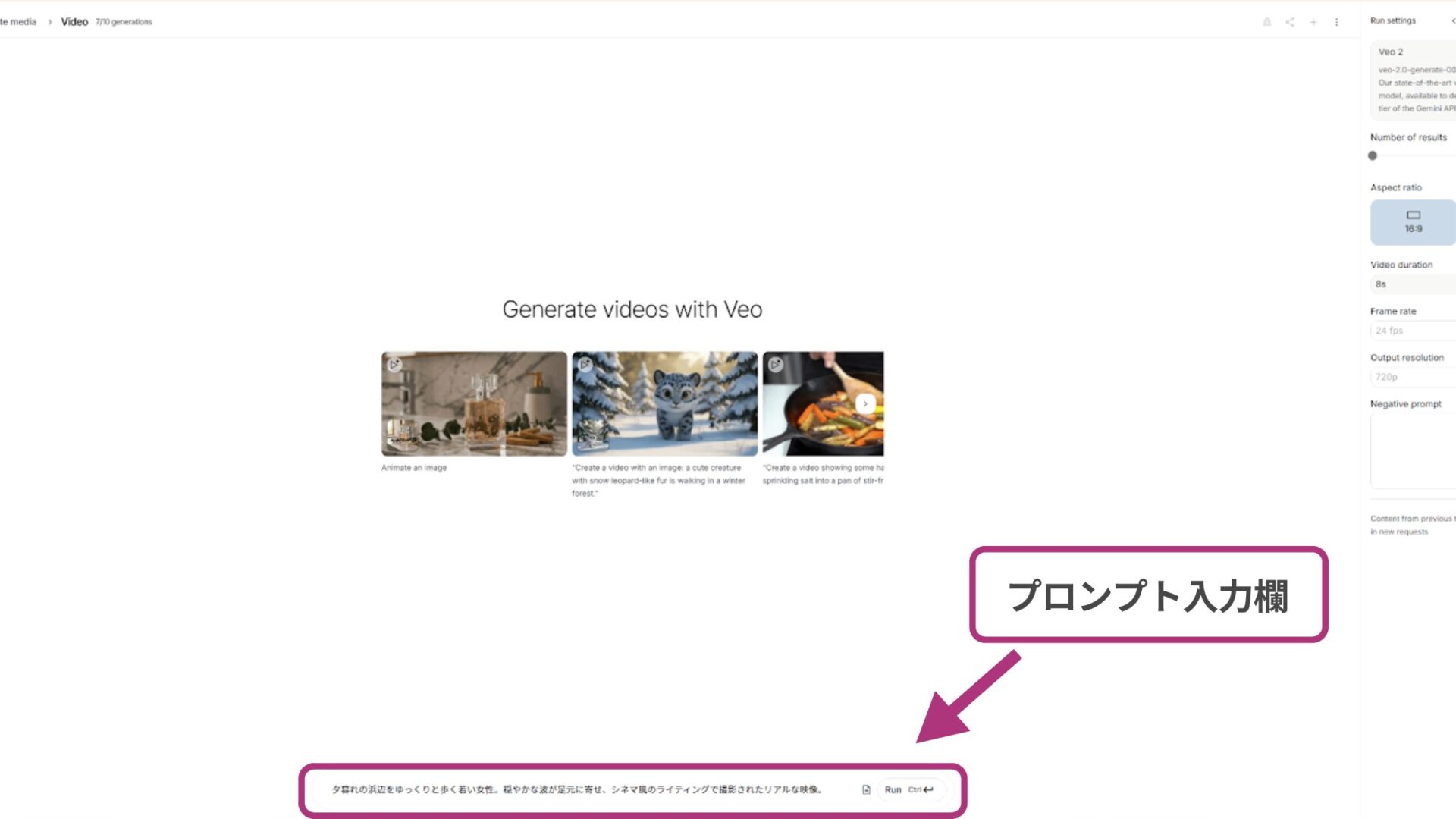Select the 16:9 aspect ratio option
The image size is (1456, 819).
tap(1411, 221)
